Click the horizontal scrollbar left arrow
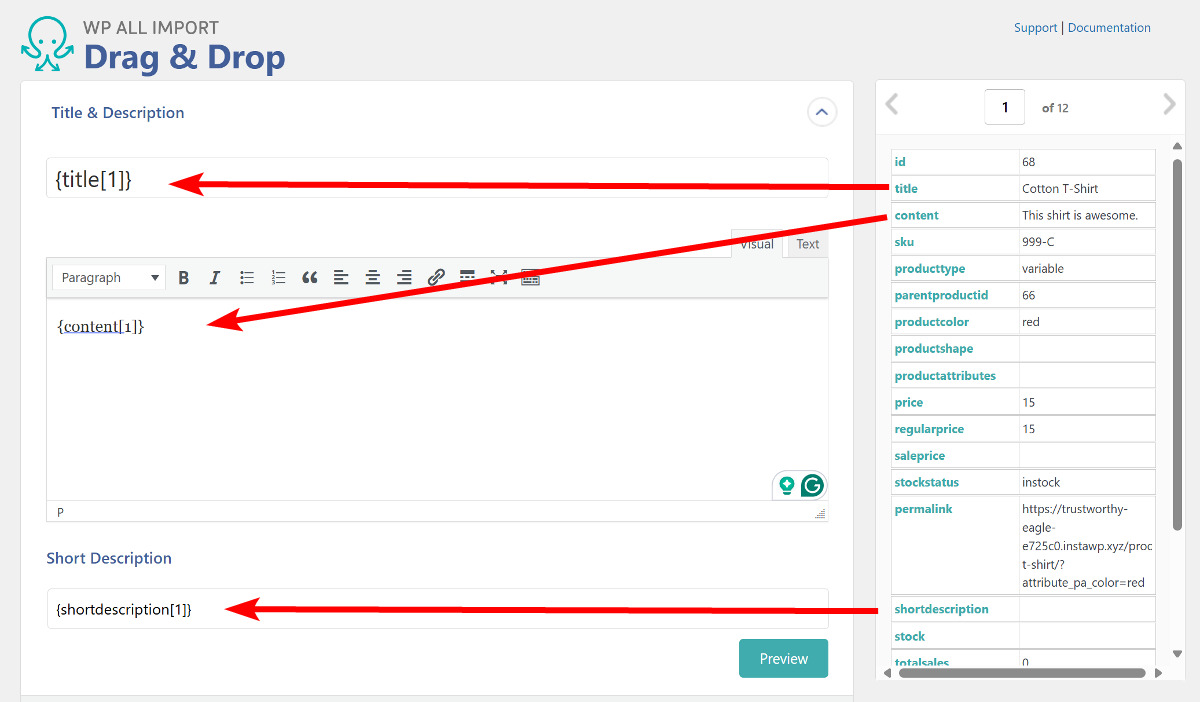The height and width of the screenshot is (702, 1200). [887, 673]
